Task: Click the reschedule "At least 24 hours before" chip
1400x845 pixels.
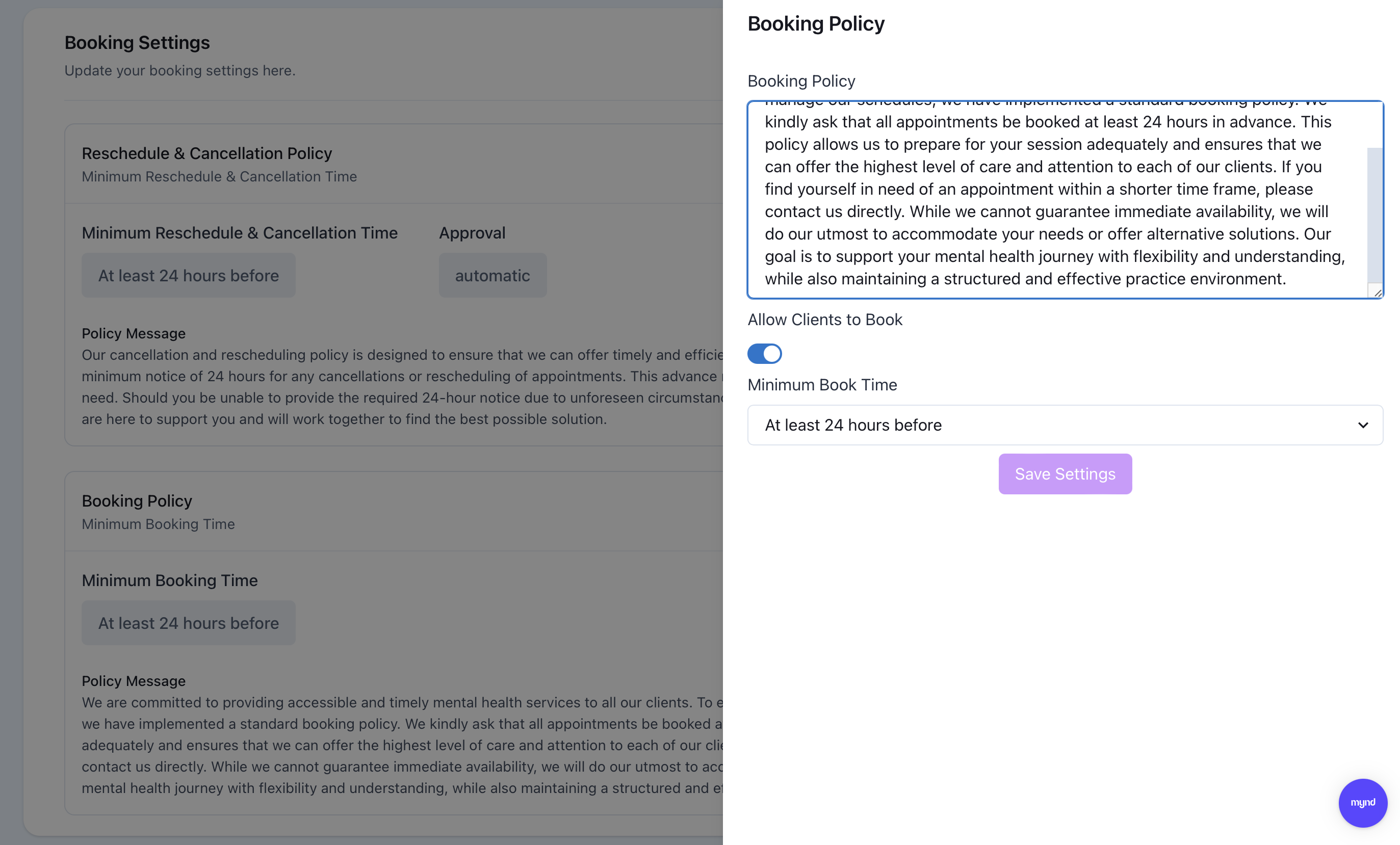Action: tap(188, 275)
